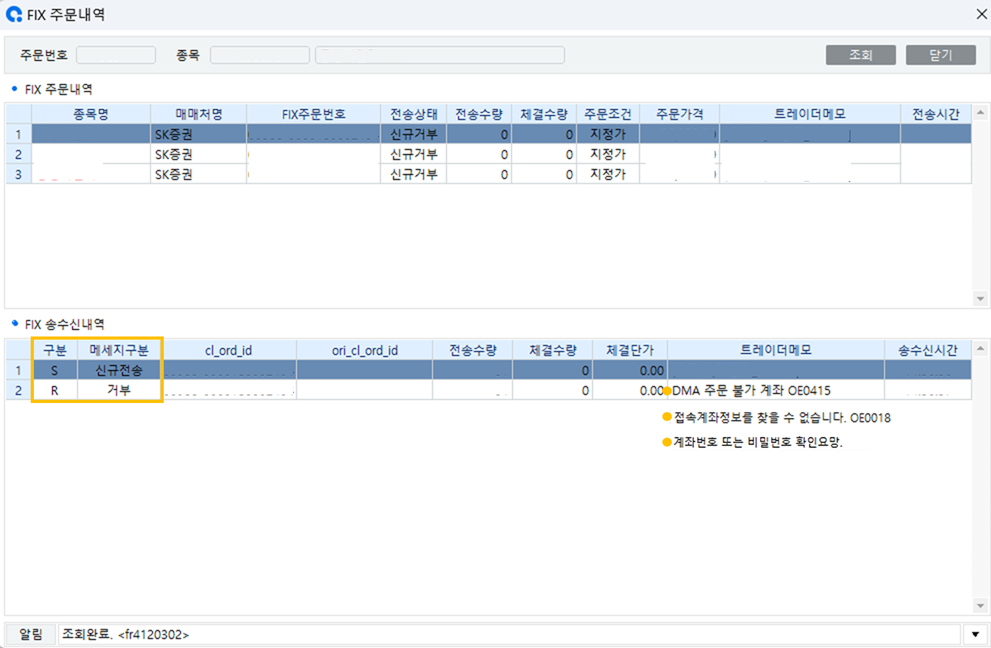Select order row 1 number cell
The width and height of the screenshot is (991, 648).
19,134
